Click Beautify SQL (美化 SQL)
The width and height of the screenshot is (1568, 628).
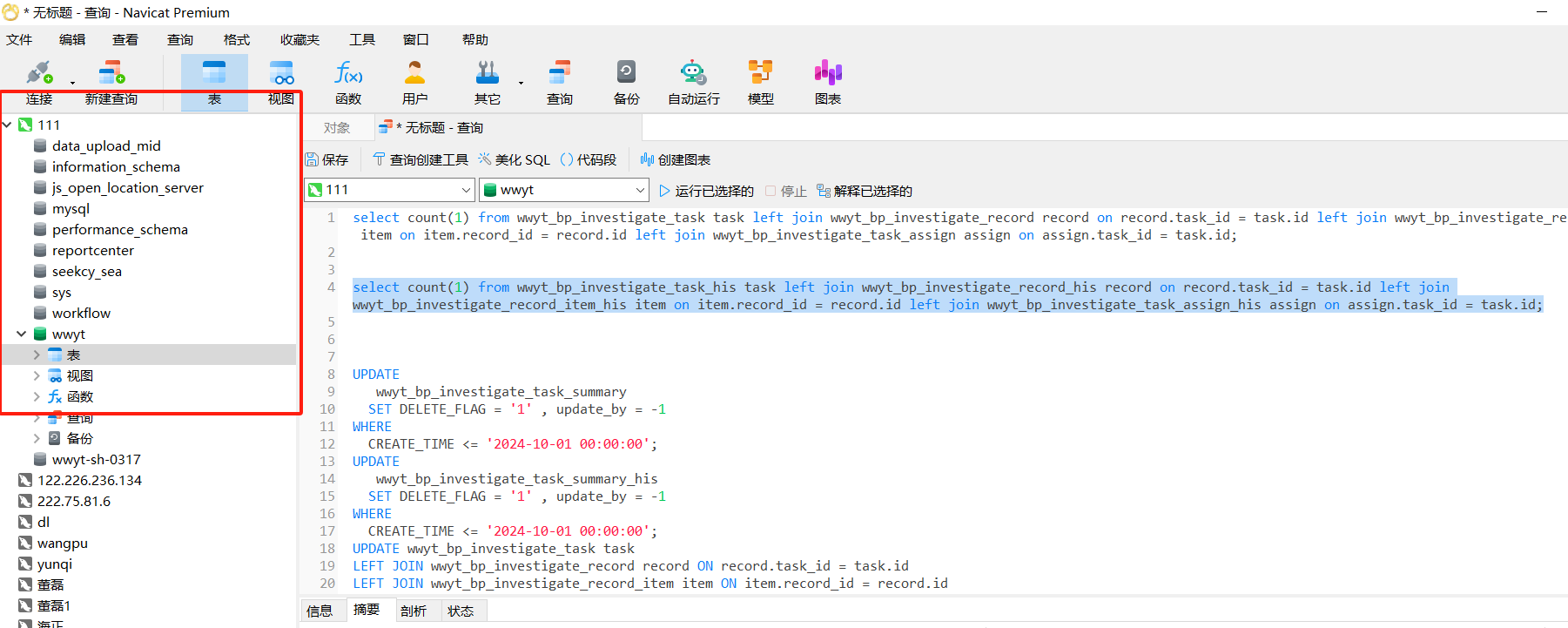coord(515,159)
